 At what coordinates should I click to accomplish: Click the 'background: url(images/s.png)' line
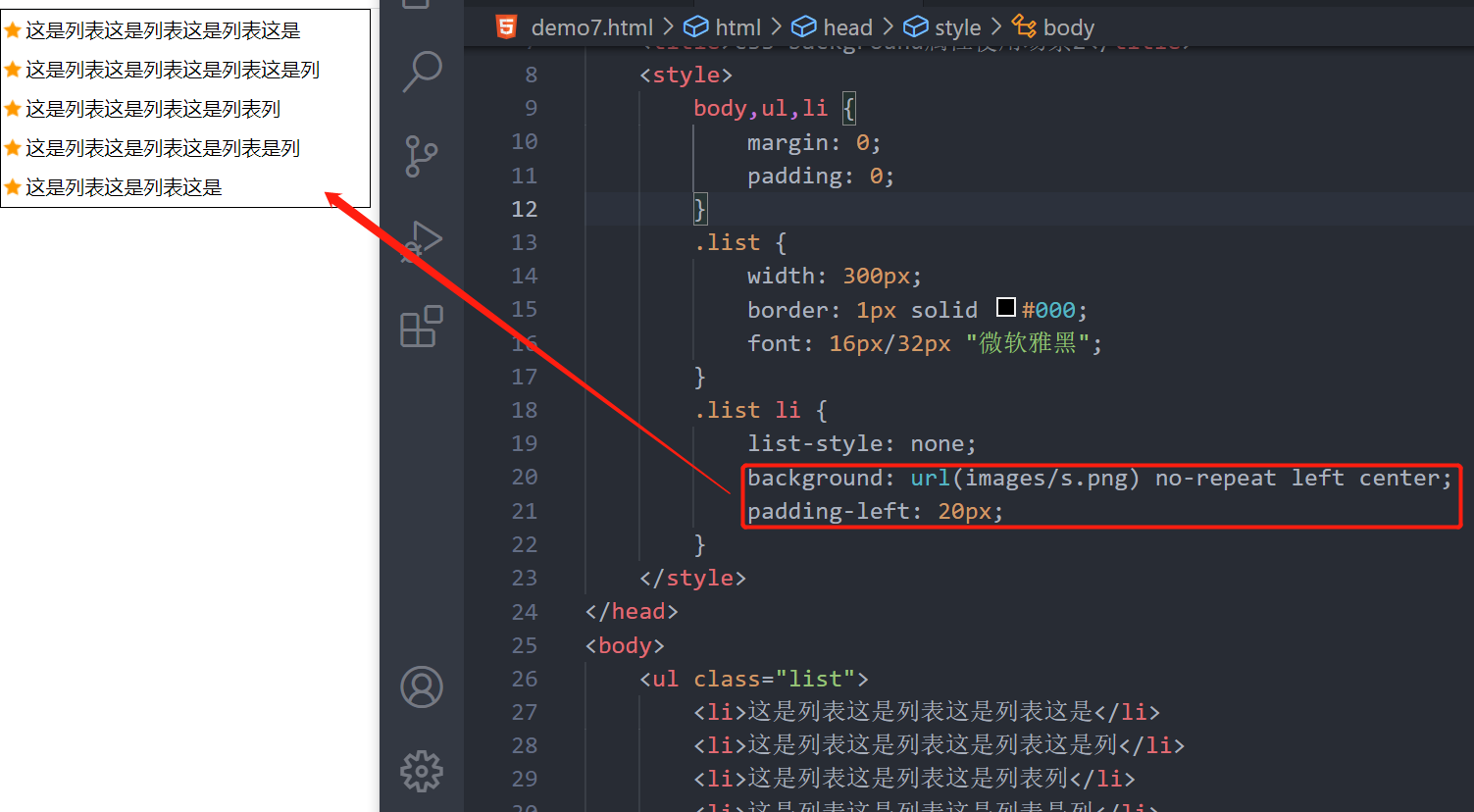[1099, 478]
